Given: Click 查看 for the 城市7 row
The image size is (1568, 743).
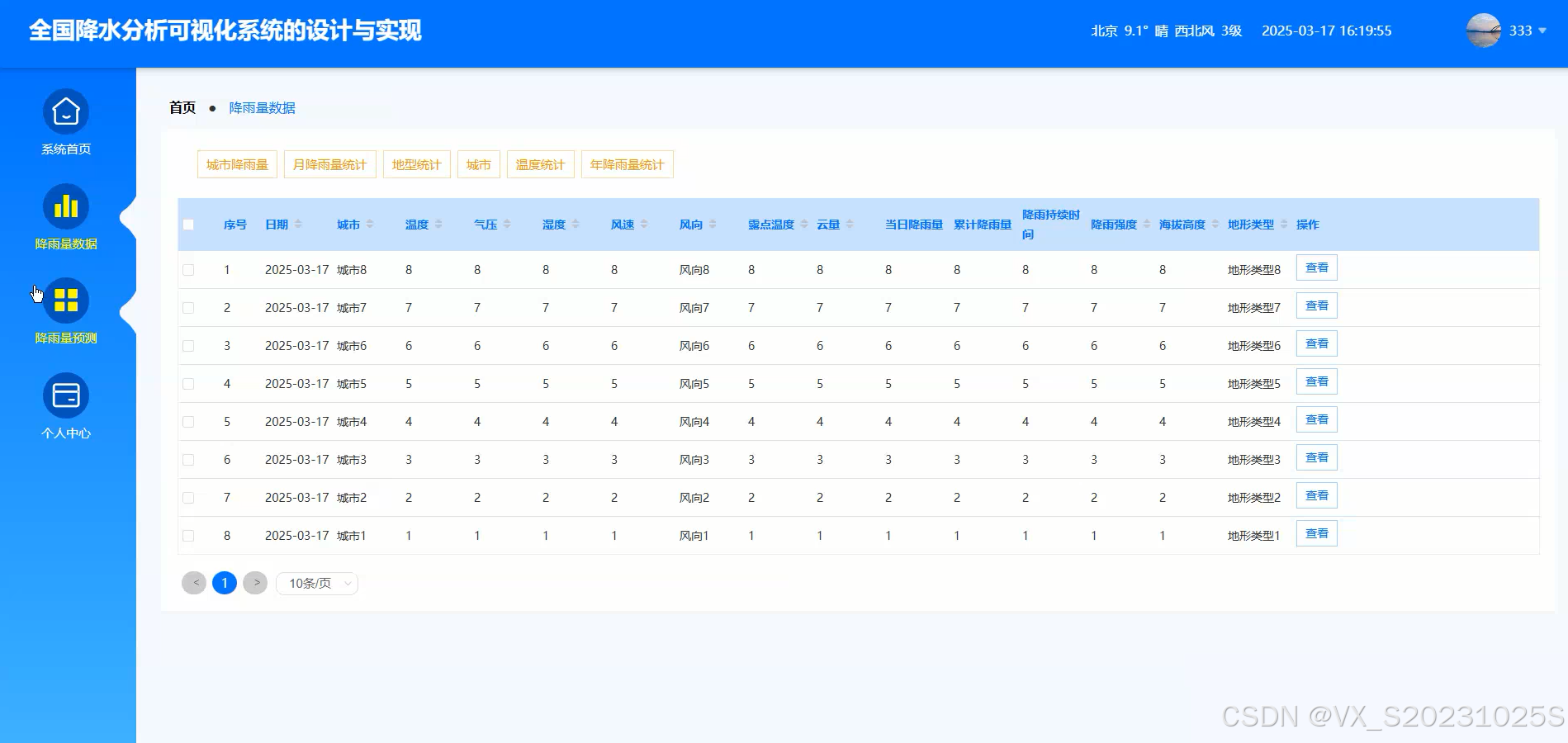Looking at the screenshot, I should (1317, 306).
